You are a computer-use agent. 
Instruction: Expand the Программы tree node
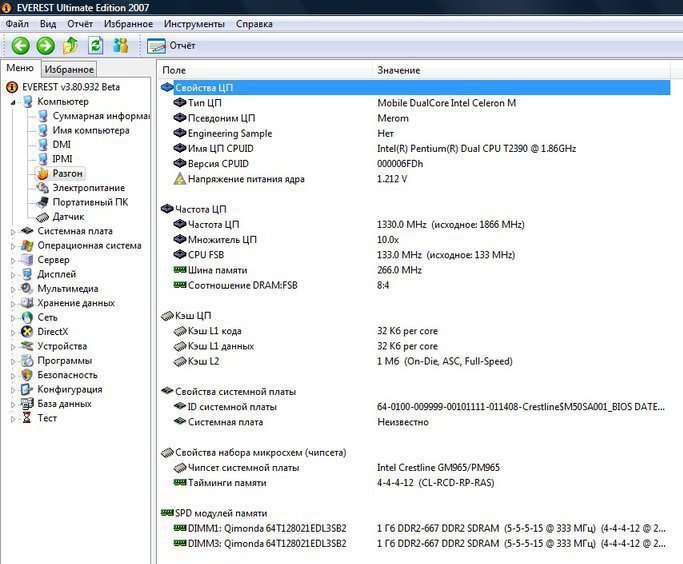(x=13, y=361)
